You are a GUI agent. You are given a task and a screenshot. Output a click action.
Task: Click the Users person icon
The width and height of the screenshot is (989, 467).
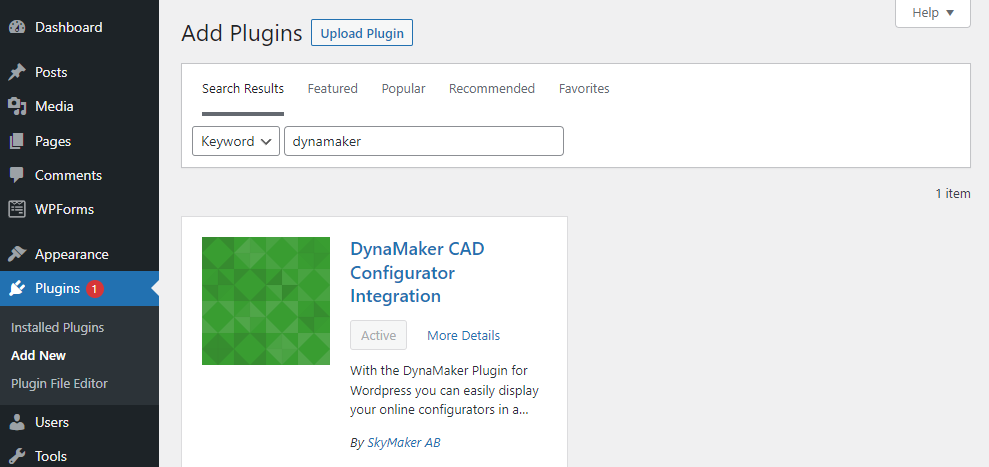[17, 422]
